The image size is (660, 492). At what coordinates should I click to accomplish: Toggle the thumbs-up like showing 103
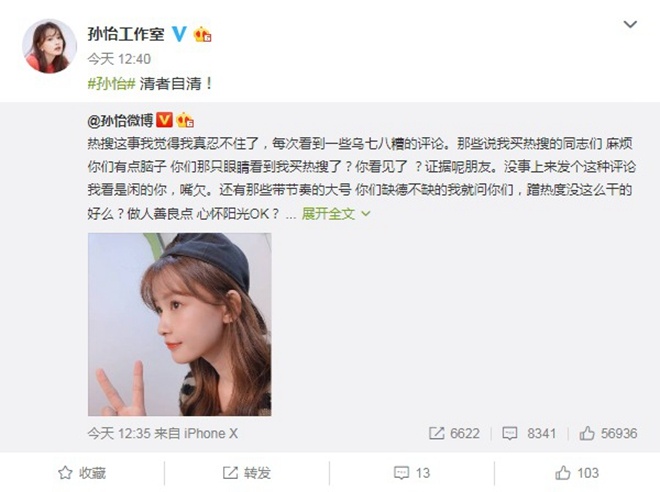(577, 473)
